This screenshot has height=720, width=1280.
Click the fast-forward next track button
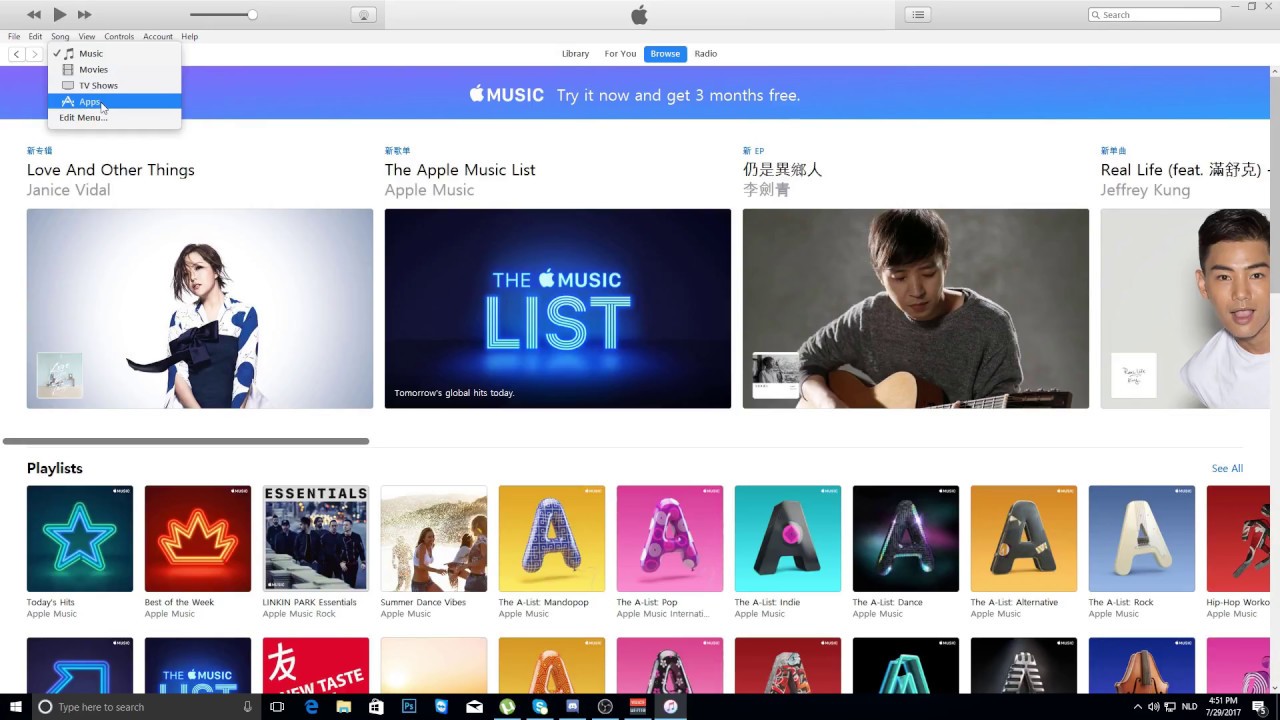[84, 14]
